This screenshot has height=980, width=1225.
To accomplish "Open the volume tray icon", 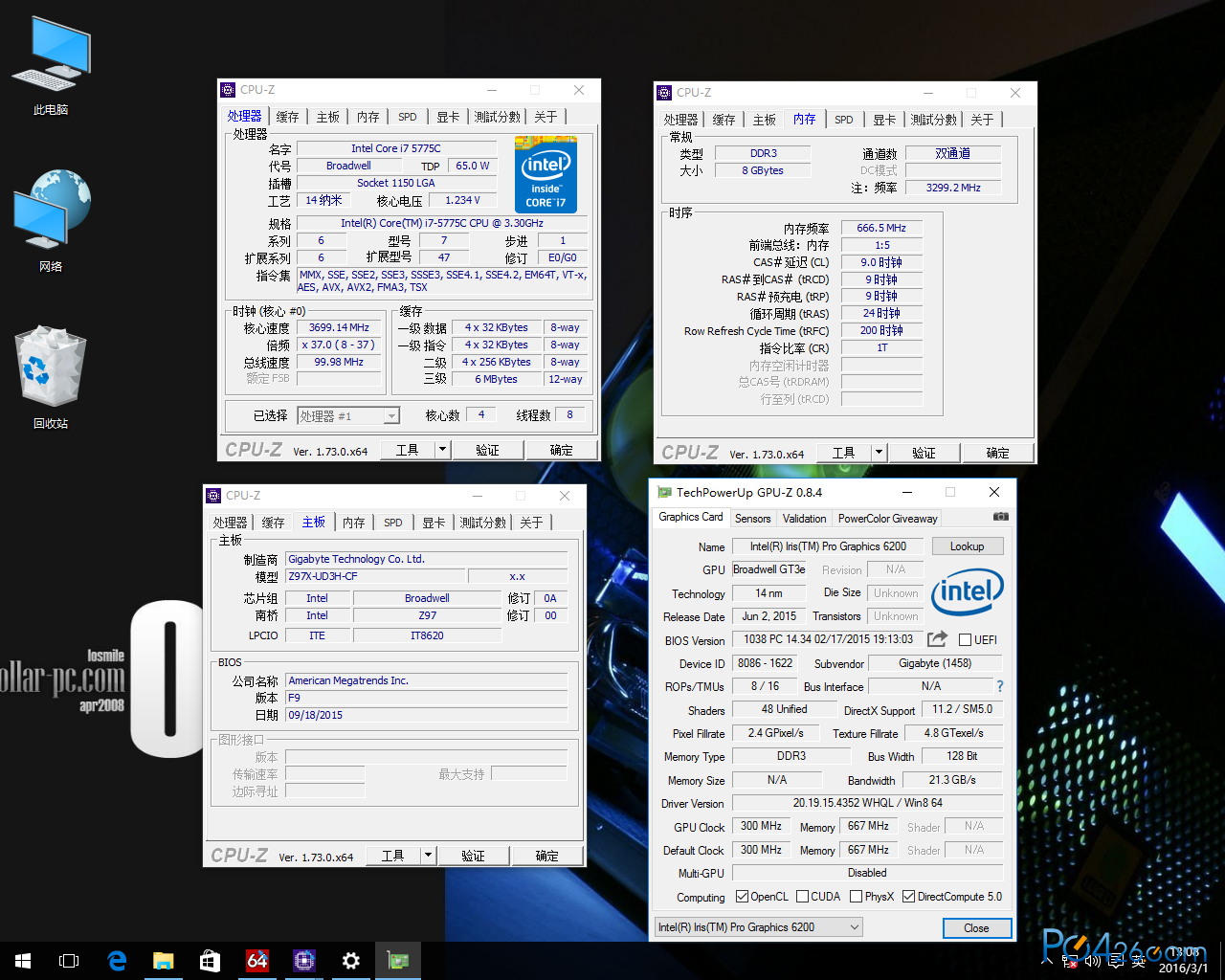I will pos(1092,961).
